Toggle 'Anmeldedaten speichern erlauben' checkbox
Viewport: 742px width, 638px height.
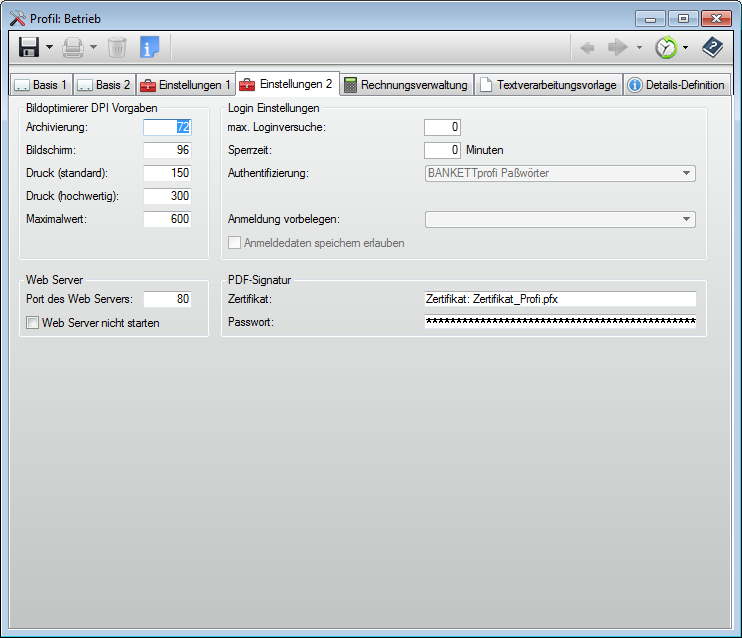235,243
